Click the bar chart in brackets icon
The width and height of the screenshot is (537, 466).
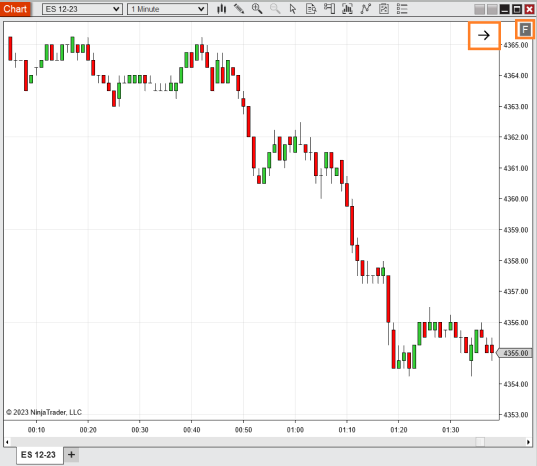click(x=347, y=9)
